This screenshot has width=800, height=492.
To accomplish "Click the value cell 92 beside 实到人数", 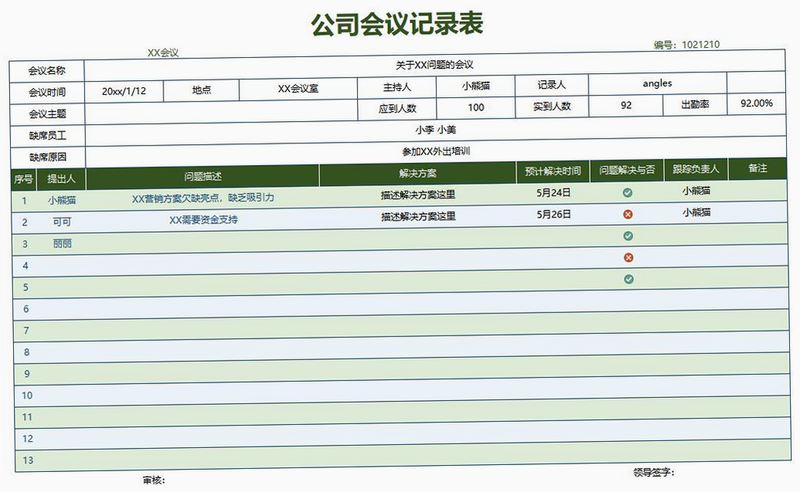I will pos(626,105).
